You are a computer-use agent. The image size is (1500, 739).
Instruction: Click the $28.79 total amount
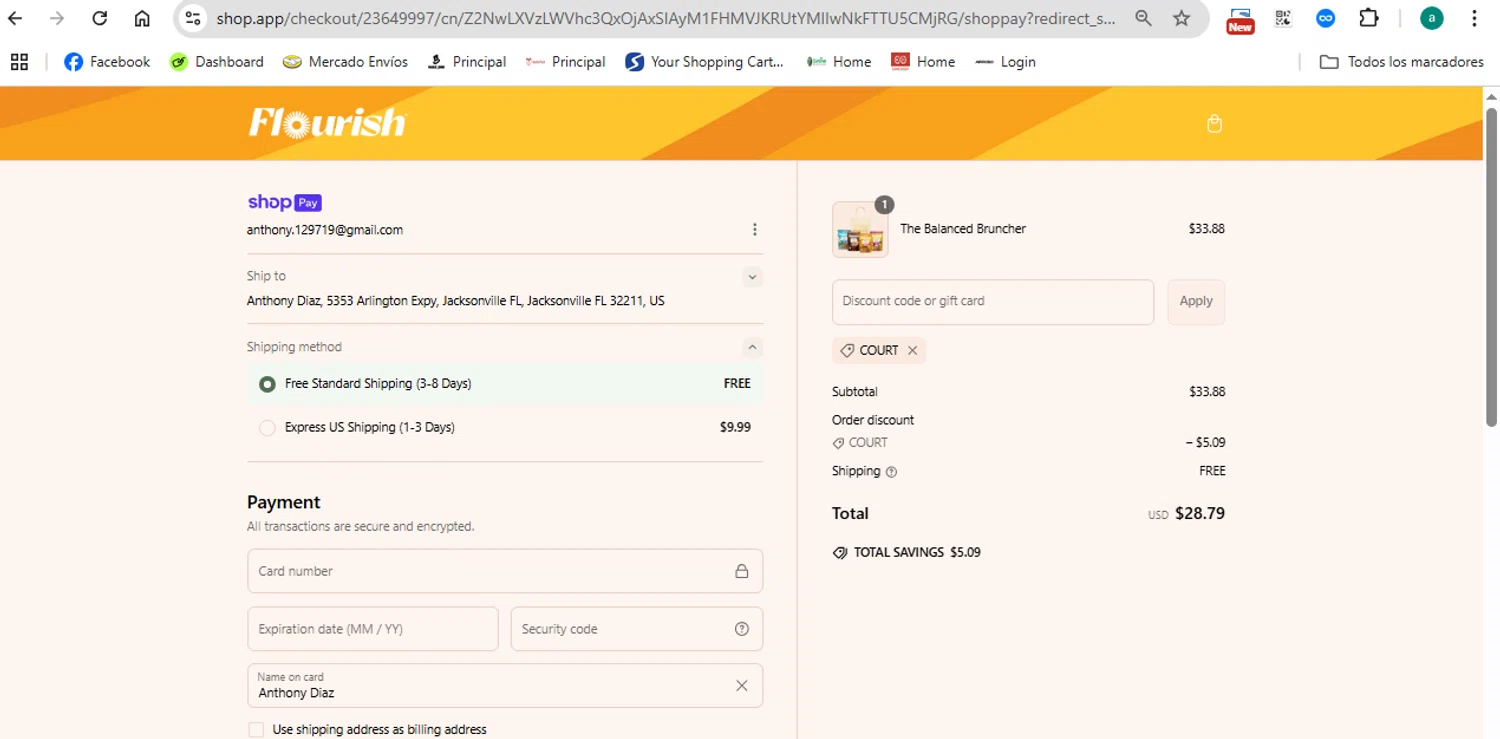pos(1200,514)
